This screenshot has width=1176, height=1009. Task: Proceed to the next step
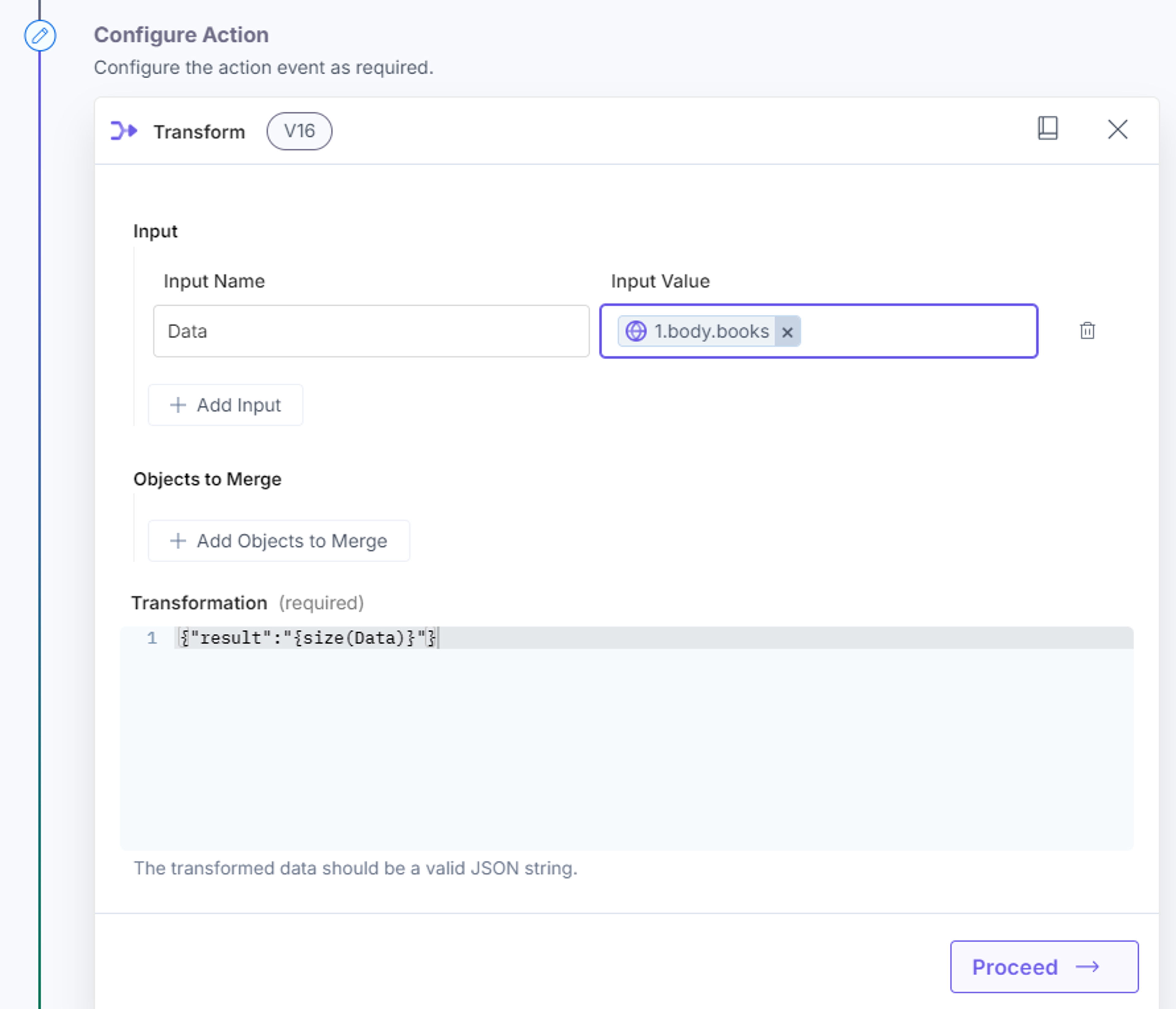click(1044, 966)
